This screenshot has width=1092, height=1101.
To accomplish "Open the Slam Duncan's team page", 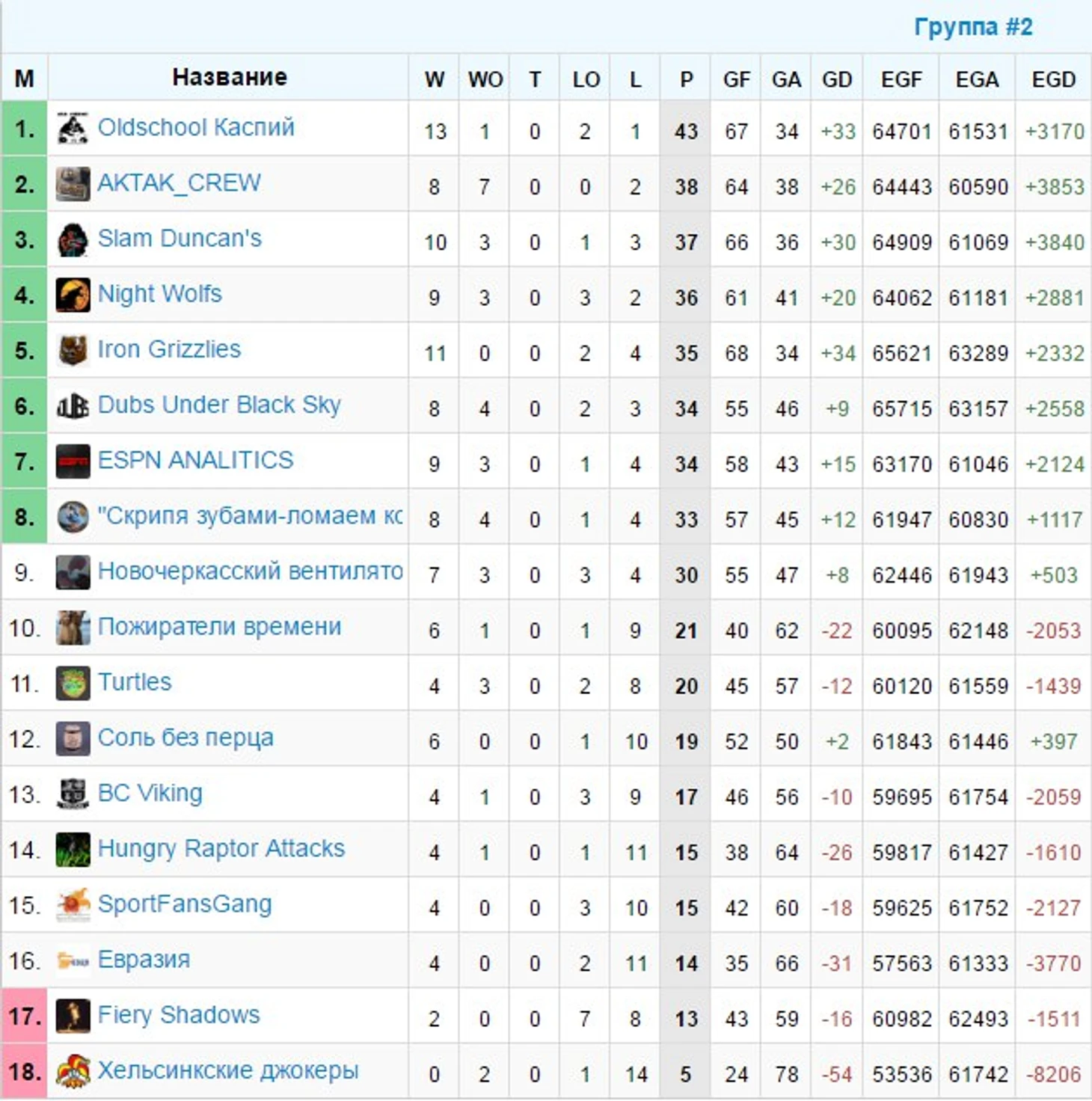I will [180, 239].
